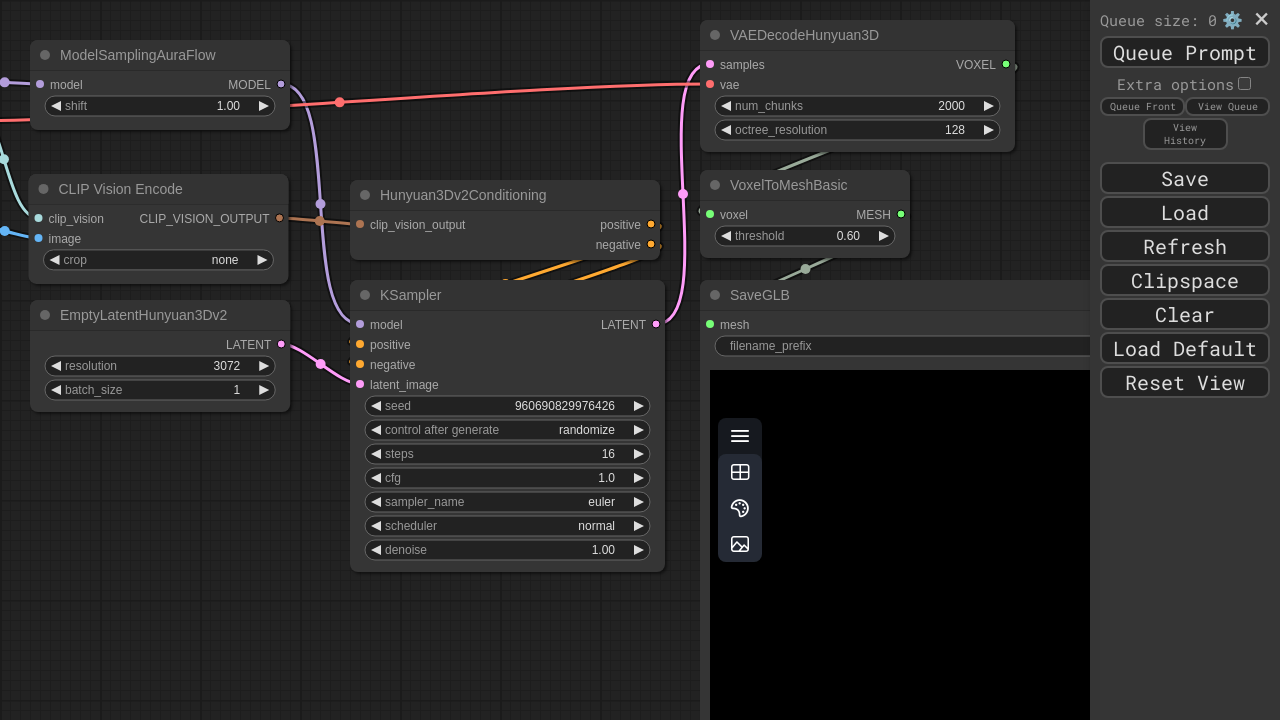Click the View Queue button
This screenshot has height=720, width=1280.
(x=1227, y=107)
